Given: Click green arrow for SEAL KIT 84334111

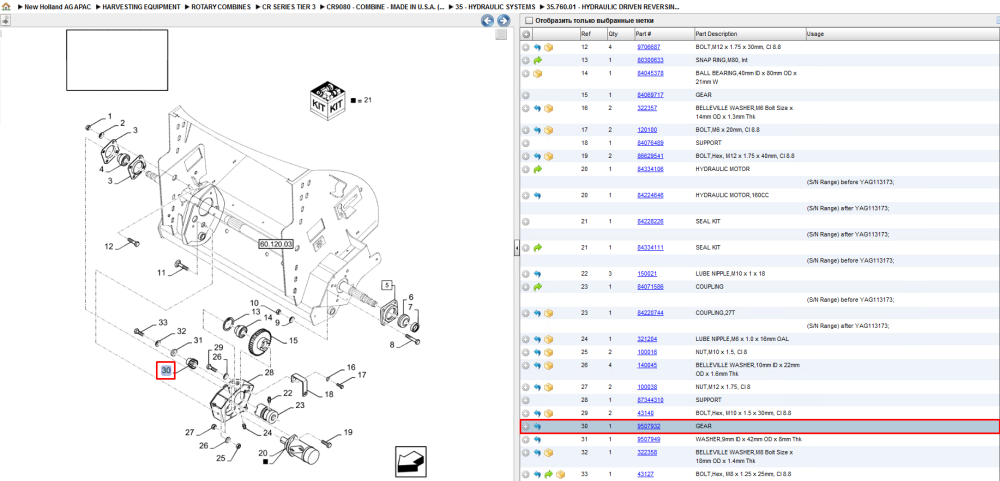Looking at the screenshot, I should click(537, 248).
